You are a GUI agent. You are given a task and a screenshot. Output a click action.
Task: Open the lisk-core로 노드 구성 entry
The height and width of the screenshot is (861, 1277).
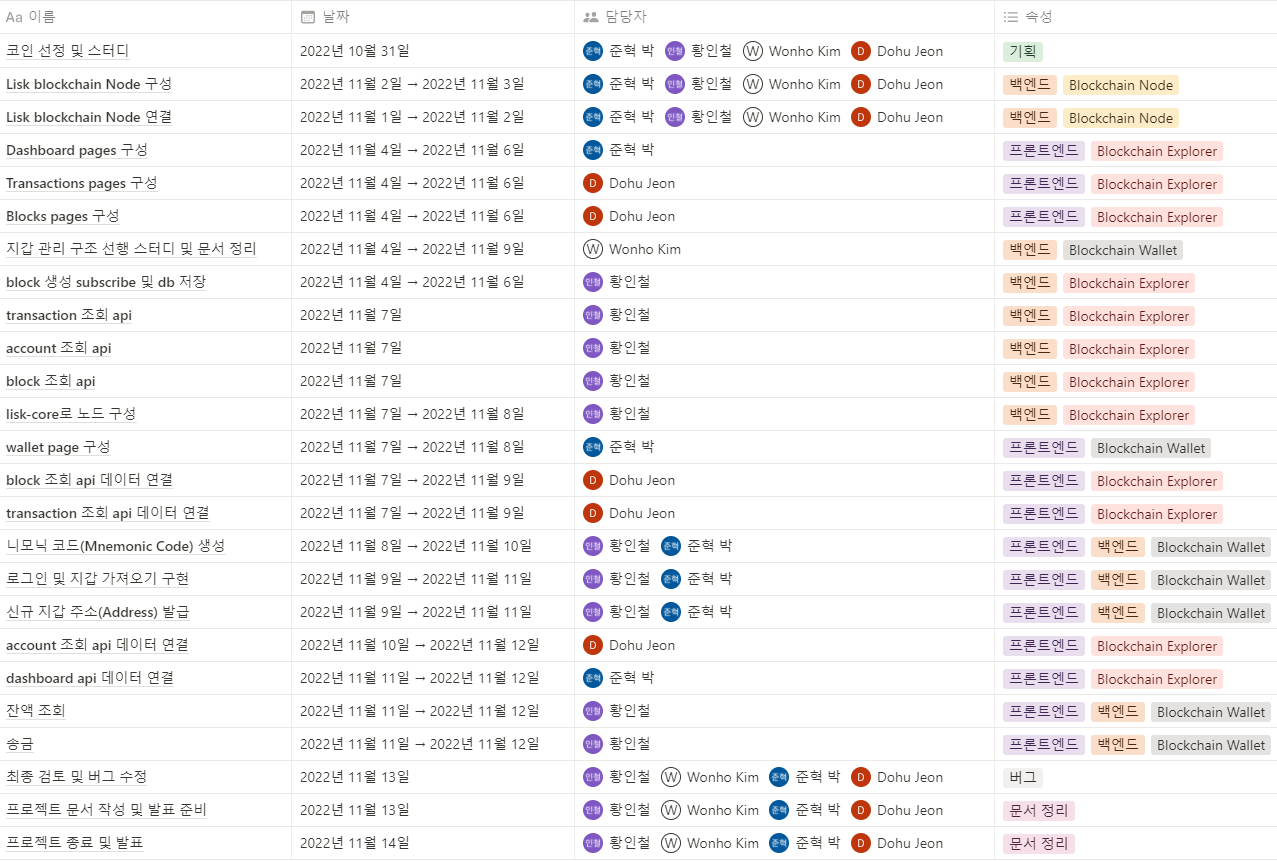pos(71,414)
